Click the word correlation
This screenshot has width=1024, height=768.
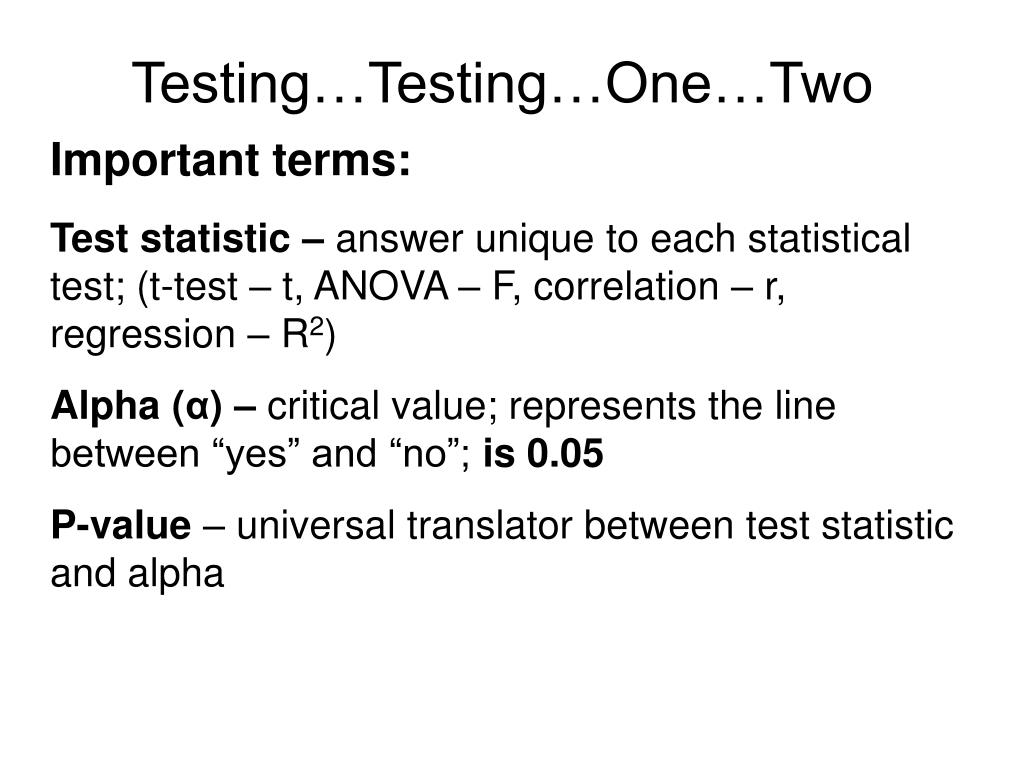pyautogui.click(x=626, y=286)
